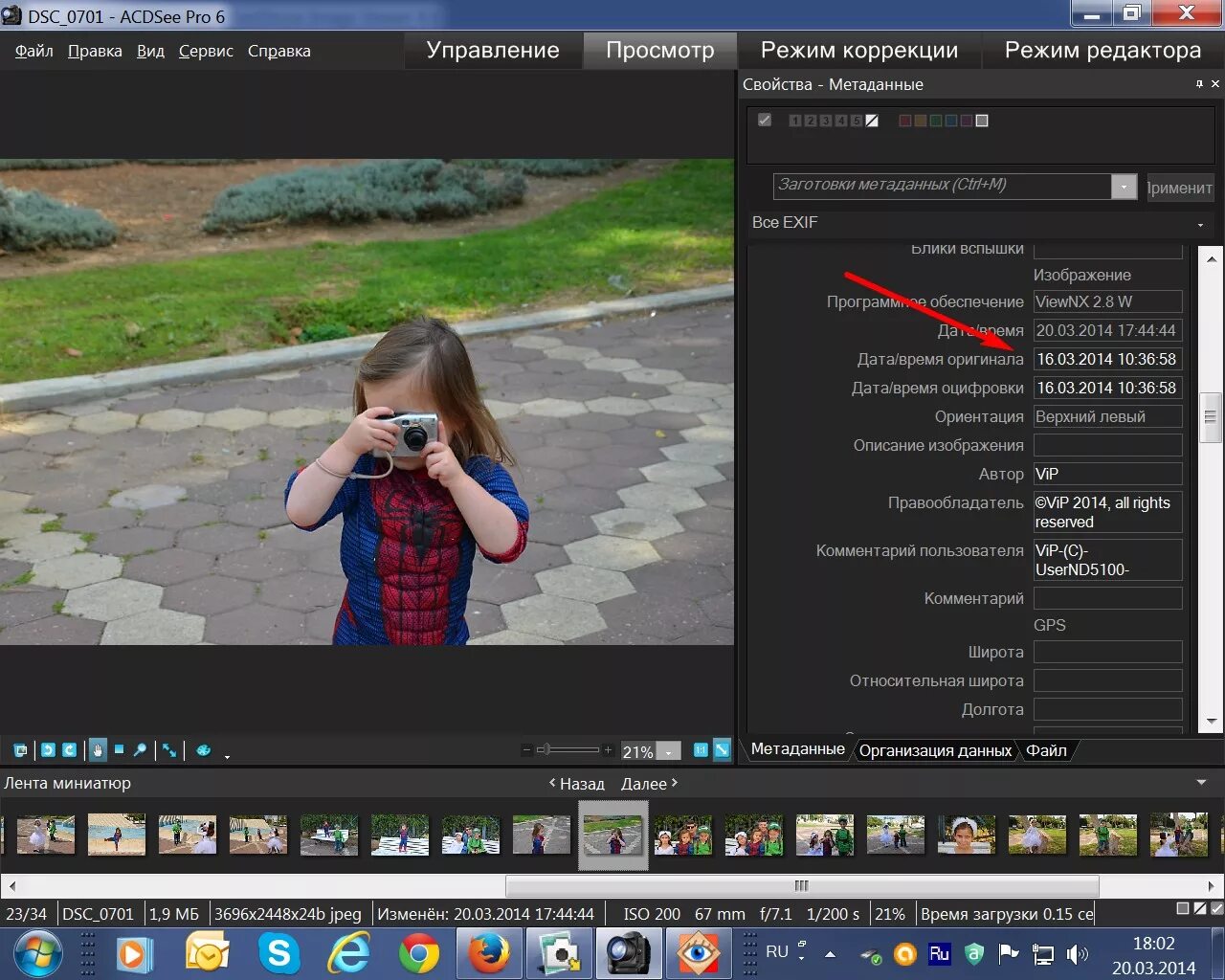Image resolution: width=1225 pixels, height=980 pixels.
Task: Set rating 4 in metadata panel
Action: [x=841, y=121]
